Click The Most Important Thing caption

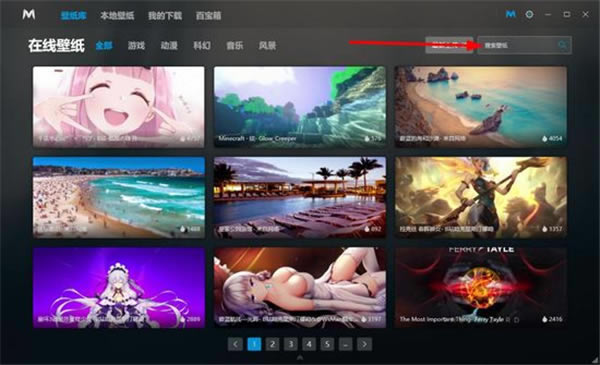pyautogui.click(x=452, y=319)
